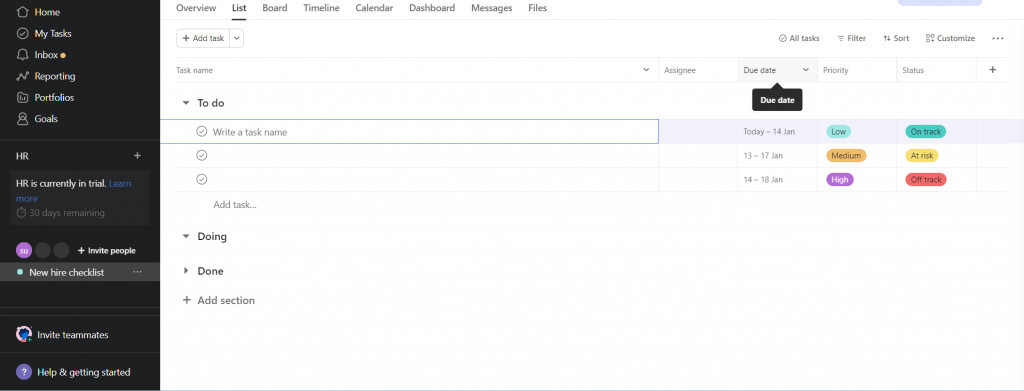This screenshot has height=391, width=1024.
Task: Click the Low priority tag
Action: coord(839,131)
